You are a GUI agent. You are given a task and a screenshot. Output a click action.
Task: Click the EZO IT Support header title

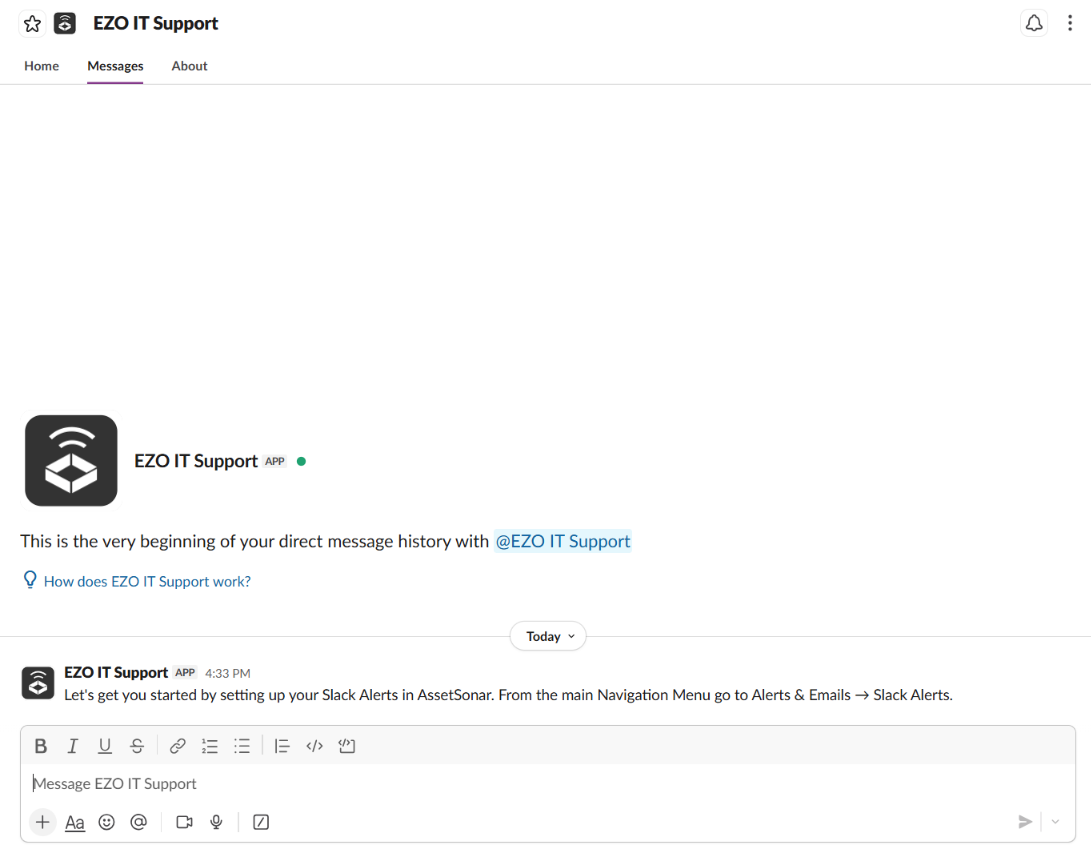[x=156, y=24]
